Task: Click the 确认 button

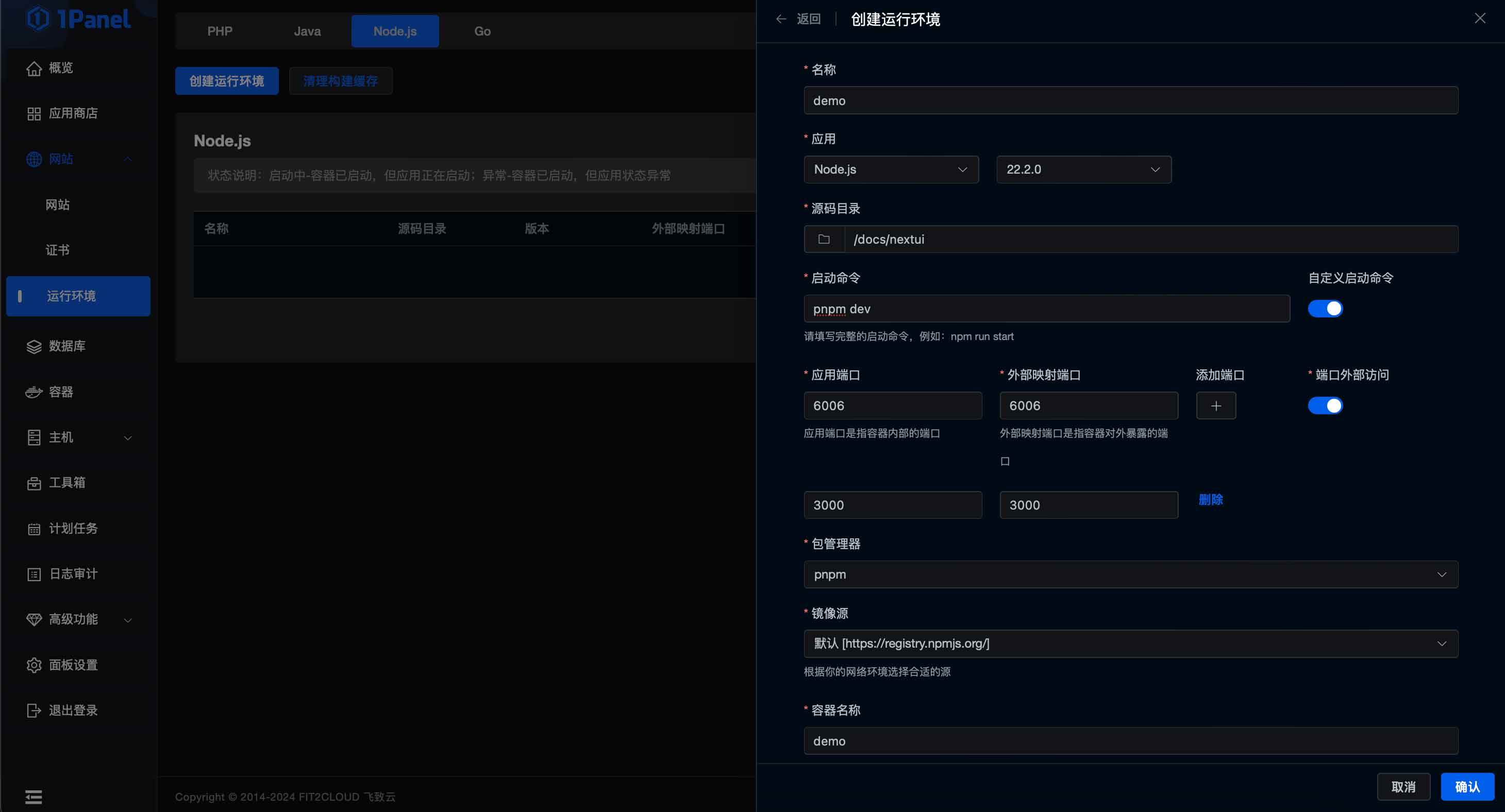Action: click(1467, 787)
